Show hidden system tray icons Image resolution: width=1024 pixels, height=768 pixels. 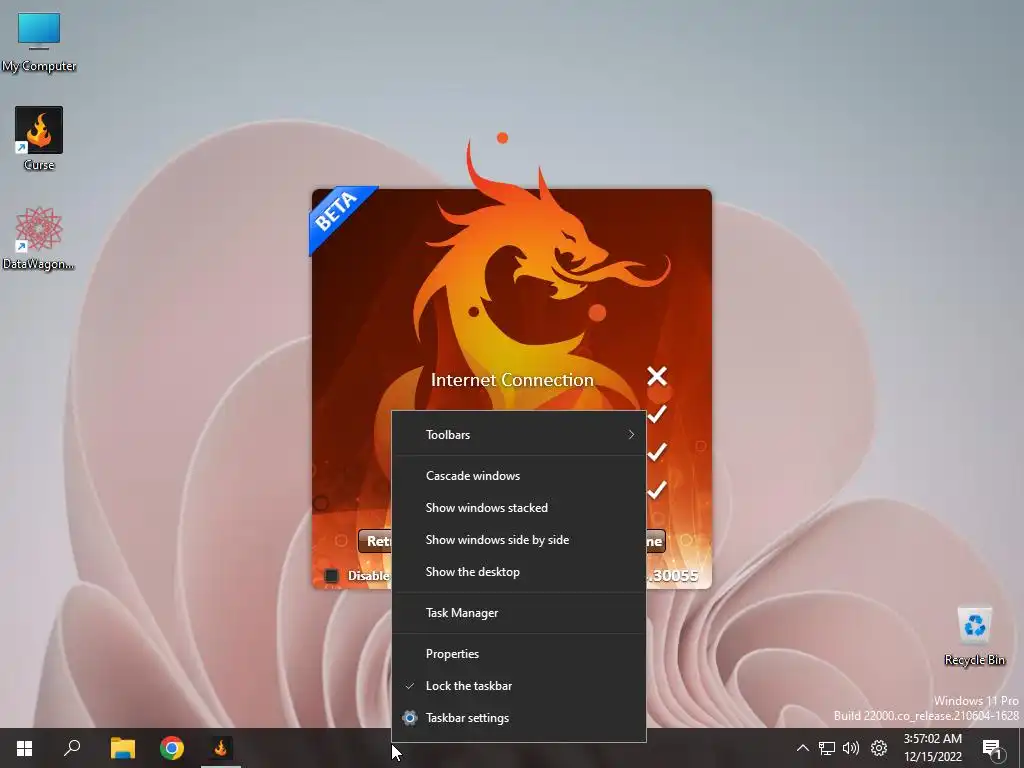[803, 748]
